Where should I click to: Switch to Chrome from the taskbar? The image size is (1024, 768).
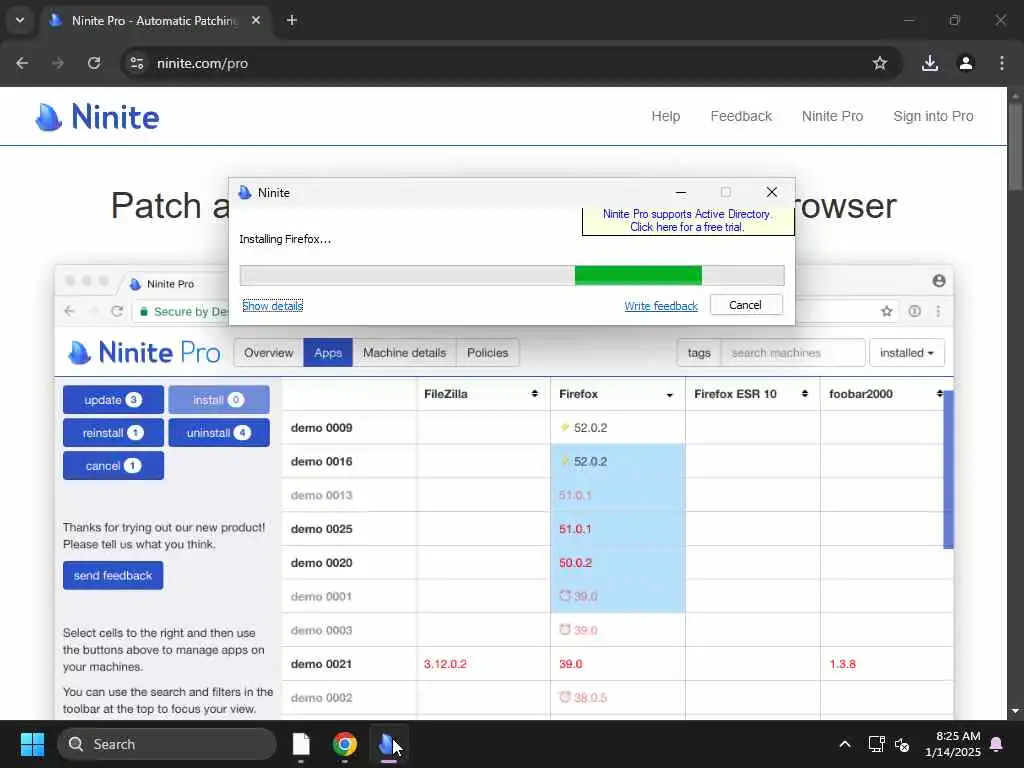(345, 744)
